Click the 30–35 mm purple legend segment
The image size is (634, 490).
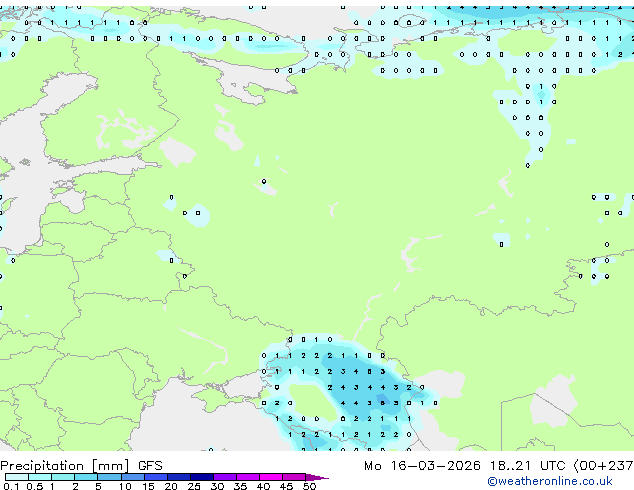click(225, 477)
